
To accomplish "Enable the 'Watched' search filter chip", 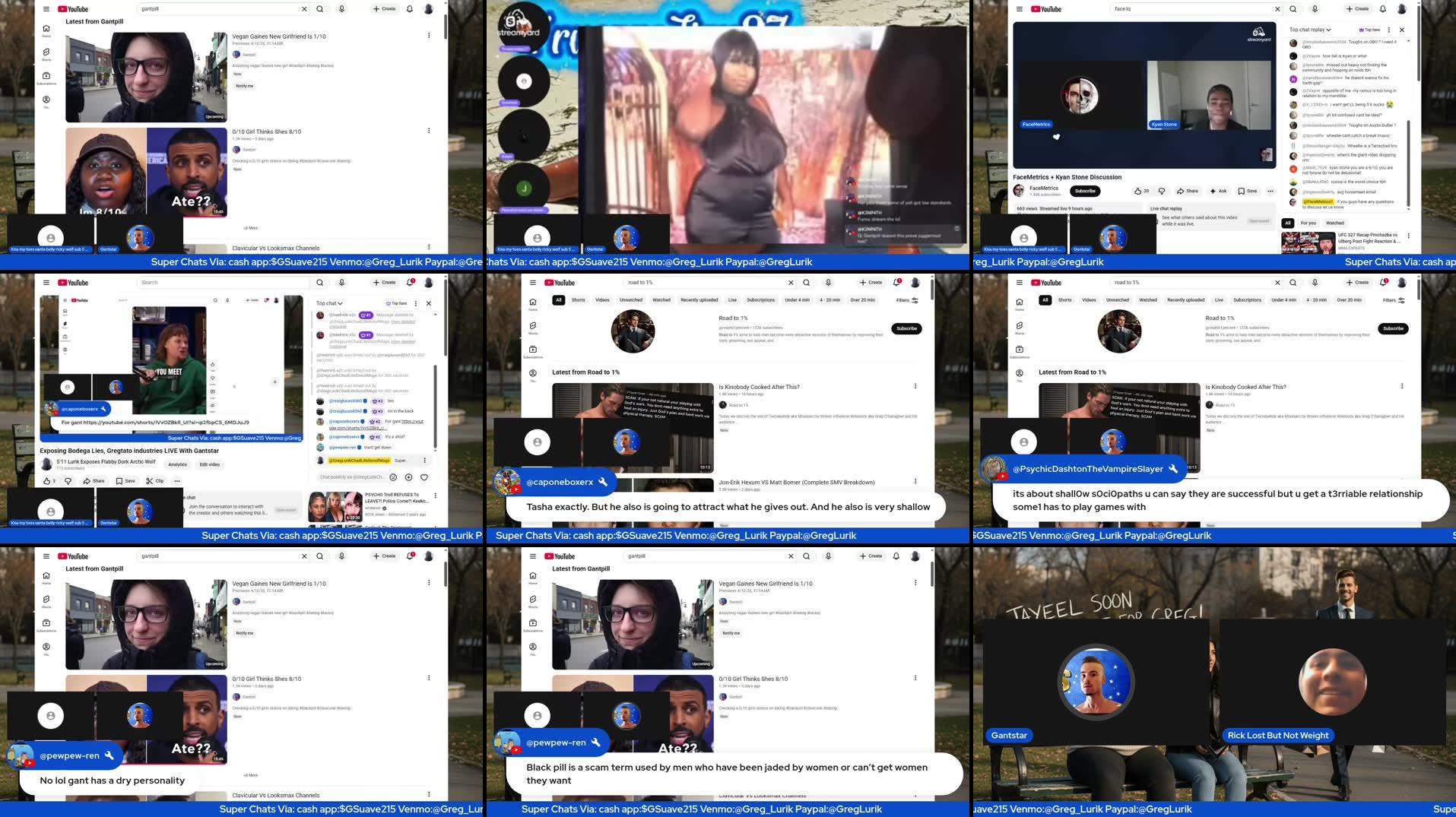I will coord(661,299).
